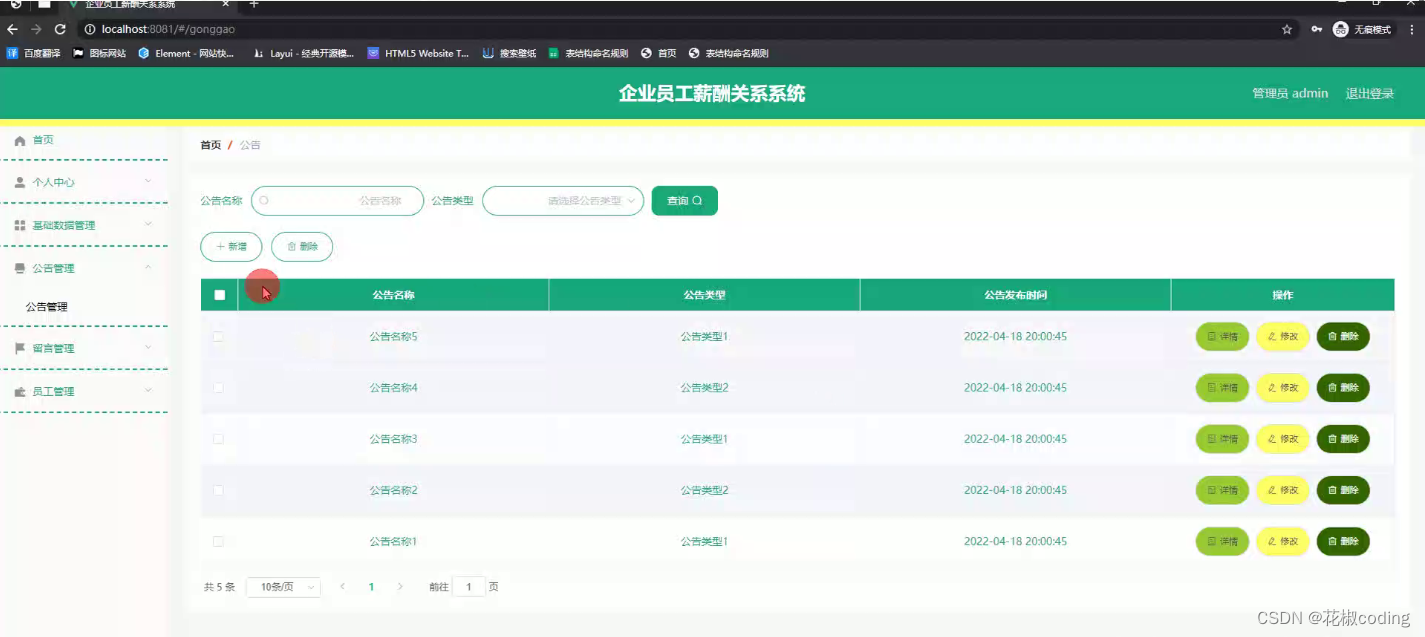Check the checkbox for 公告名称1 row

click(218, 541)
